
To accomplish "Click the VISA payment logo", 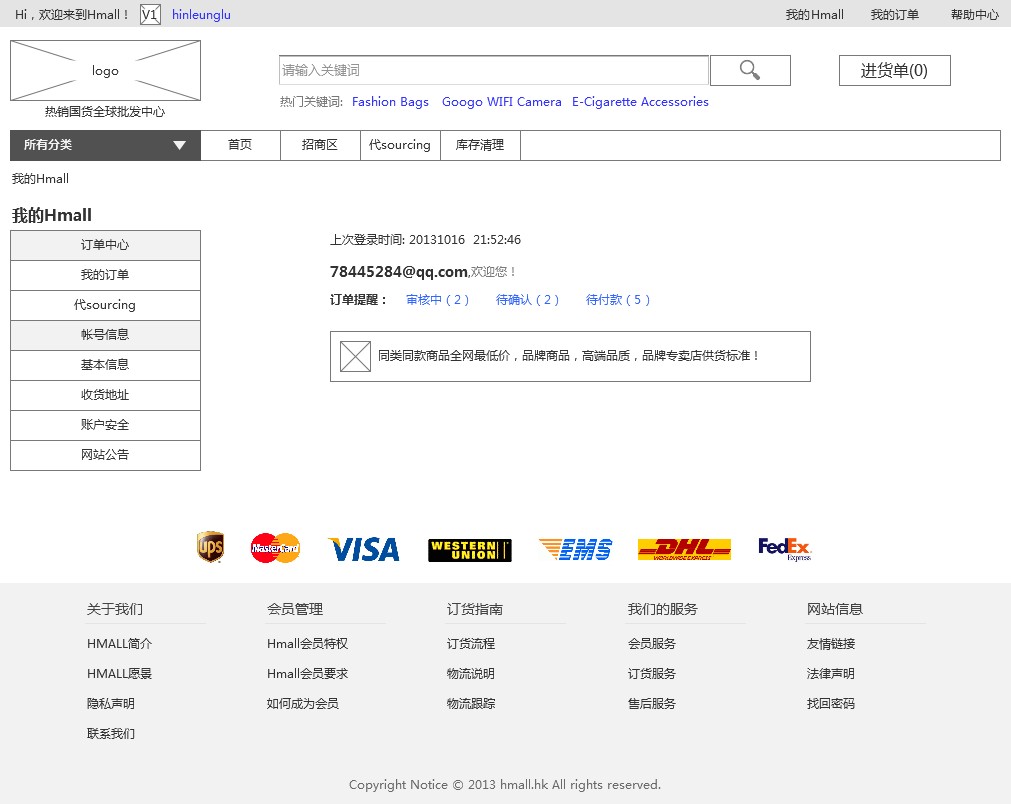I will (364, 549).
